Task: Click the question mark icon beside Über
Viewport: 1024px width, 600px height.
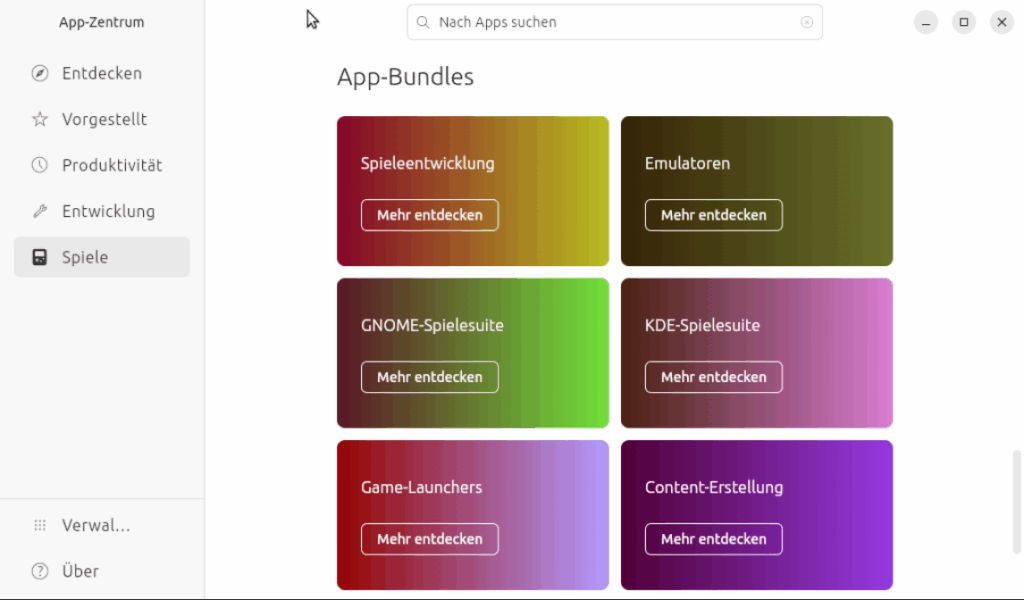Action: click(40, 571)
